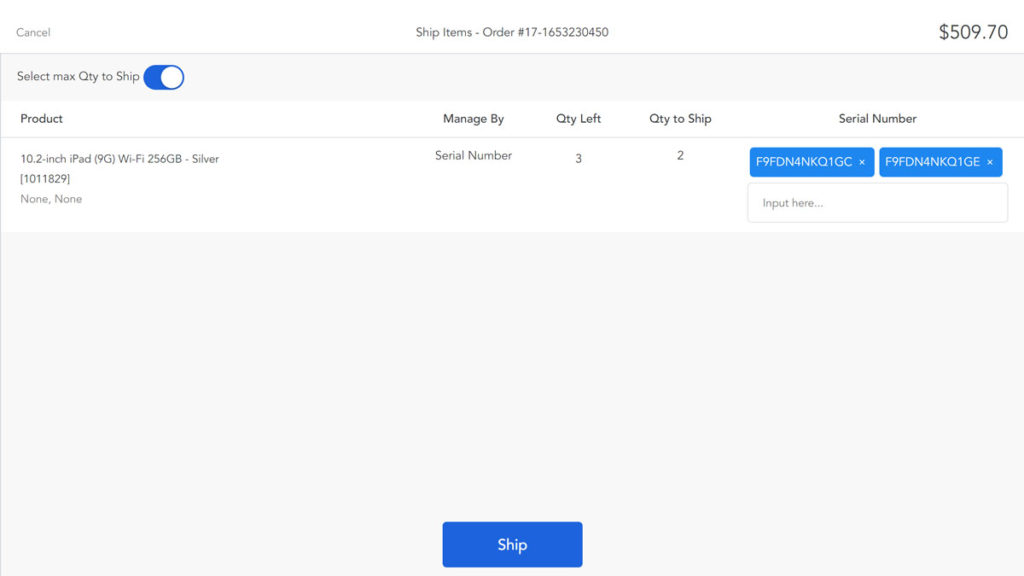The image size is (1024, 576).
Task: Click the Qty to Ship column header
Action: [x=680, y=118]
